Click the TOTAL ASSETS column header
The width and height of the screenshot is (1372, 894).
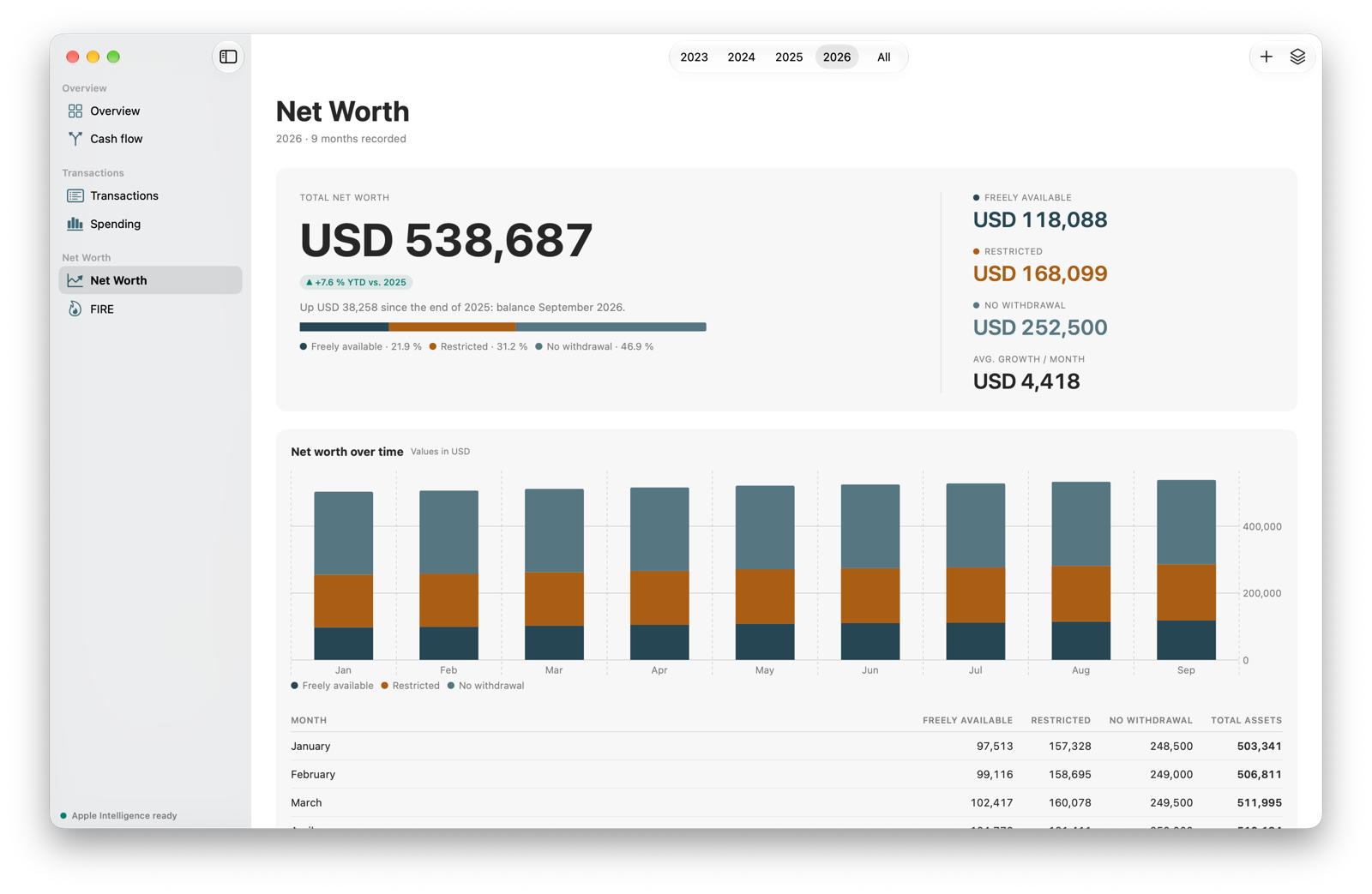click(x=1246, y=720)
